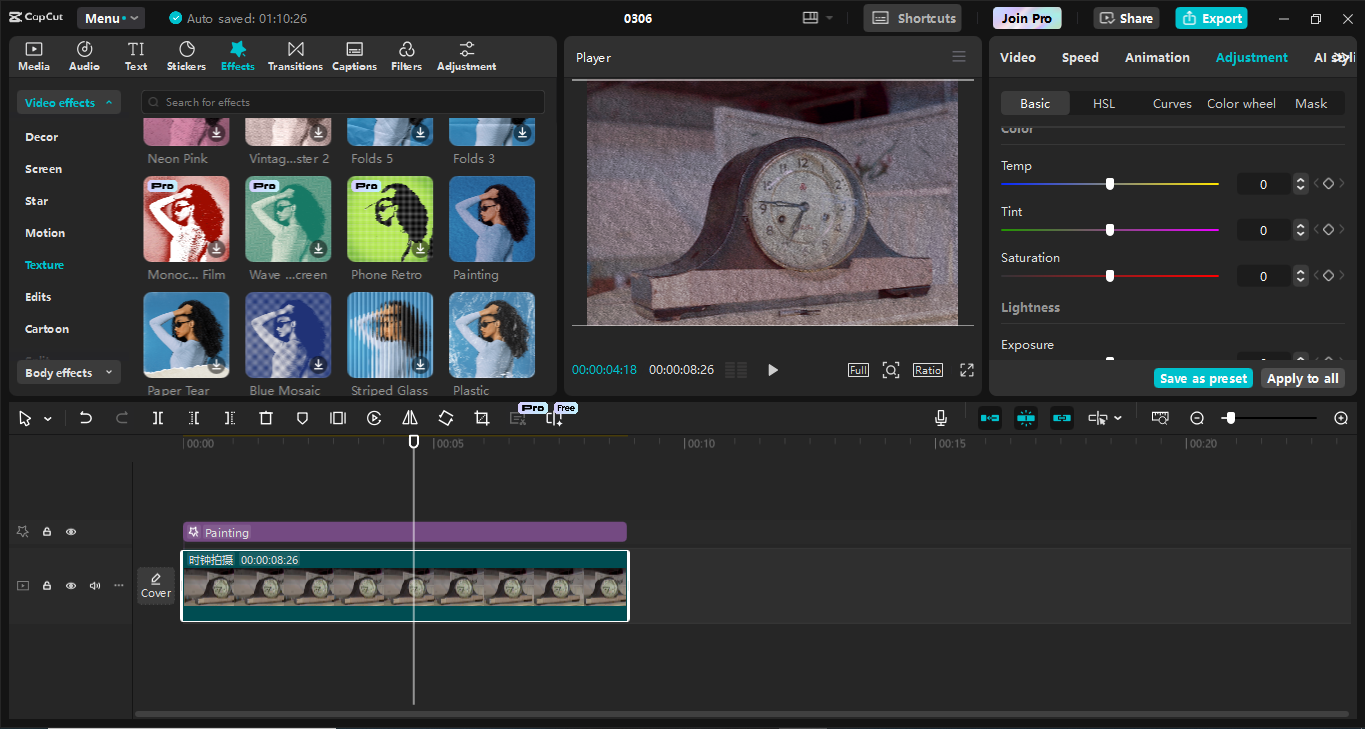Viewport: 1365px width, 729px height.
Task: Click the Undo arrow in the timeline toolbar
Action: click(86, 418)
